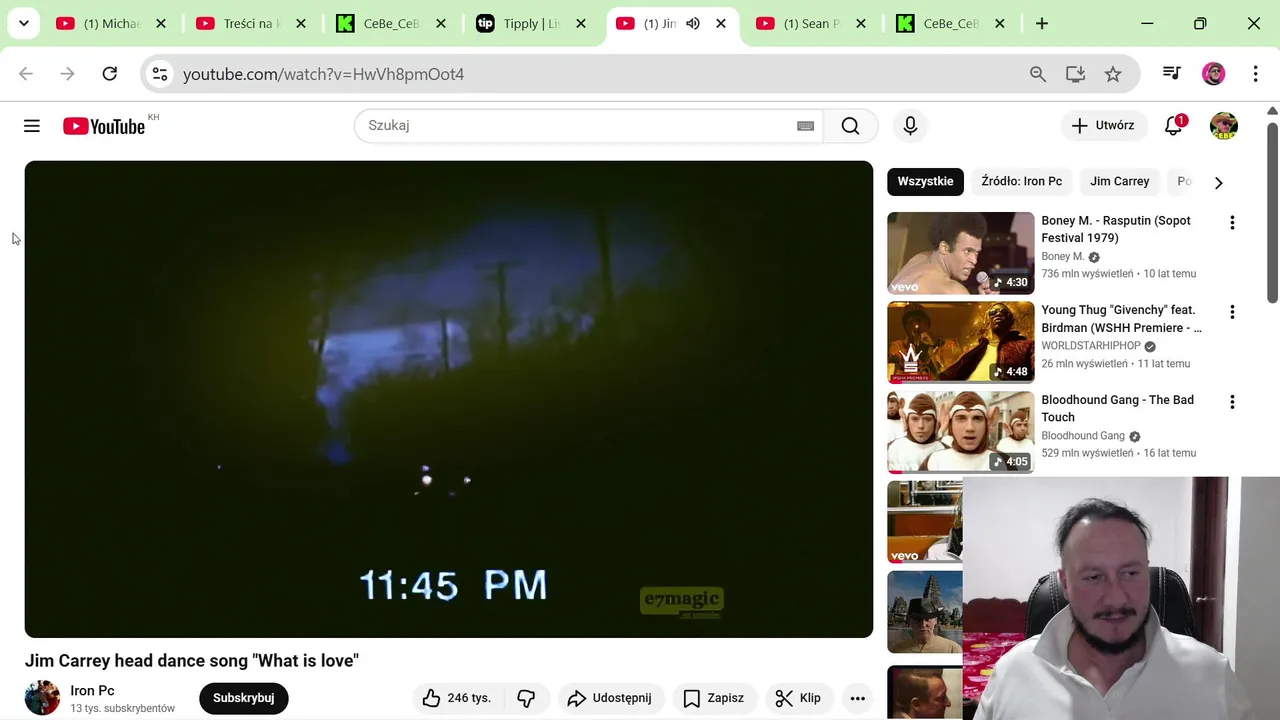Open the WORLDSTARHIPHOP channel link
This screenshot has width=1280, height=720.
pyautogui.click(x=1090, y=346)
